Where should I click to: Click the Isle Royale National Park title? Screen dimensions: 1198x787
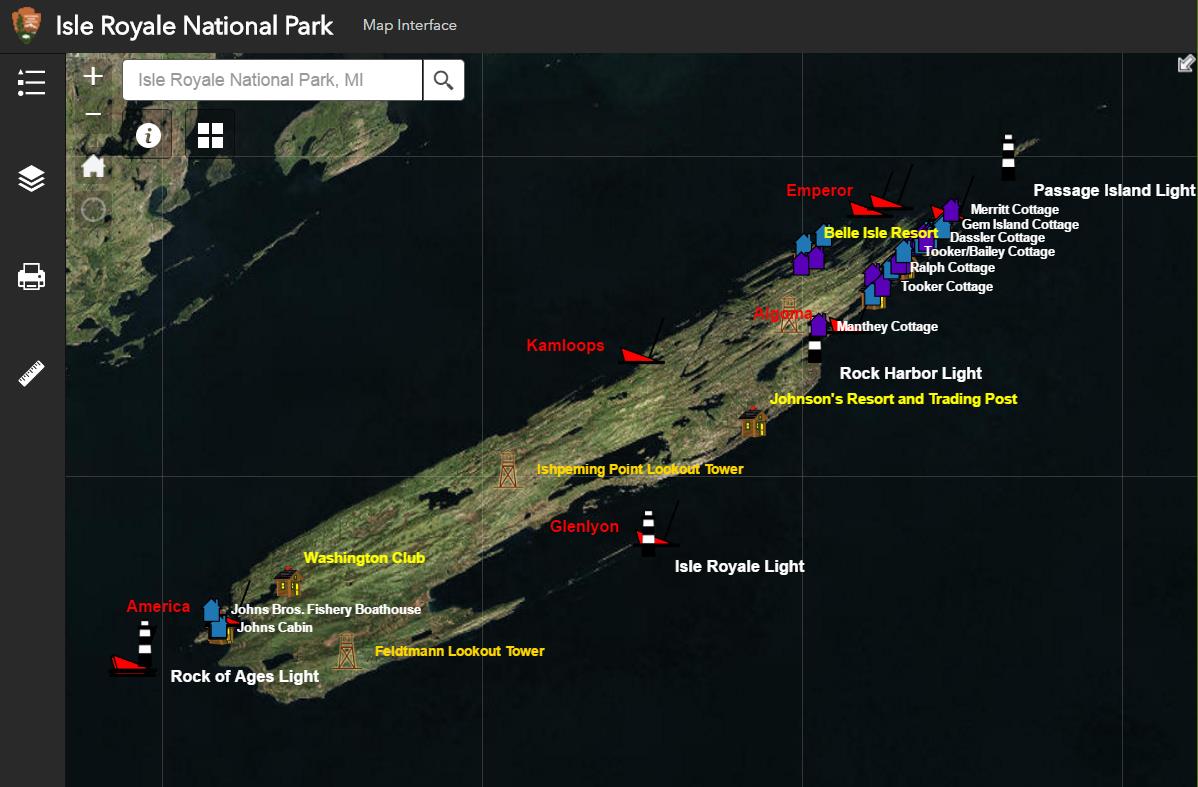tap(194, 26)
